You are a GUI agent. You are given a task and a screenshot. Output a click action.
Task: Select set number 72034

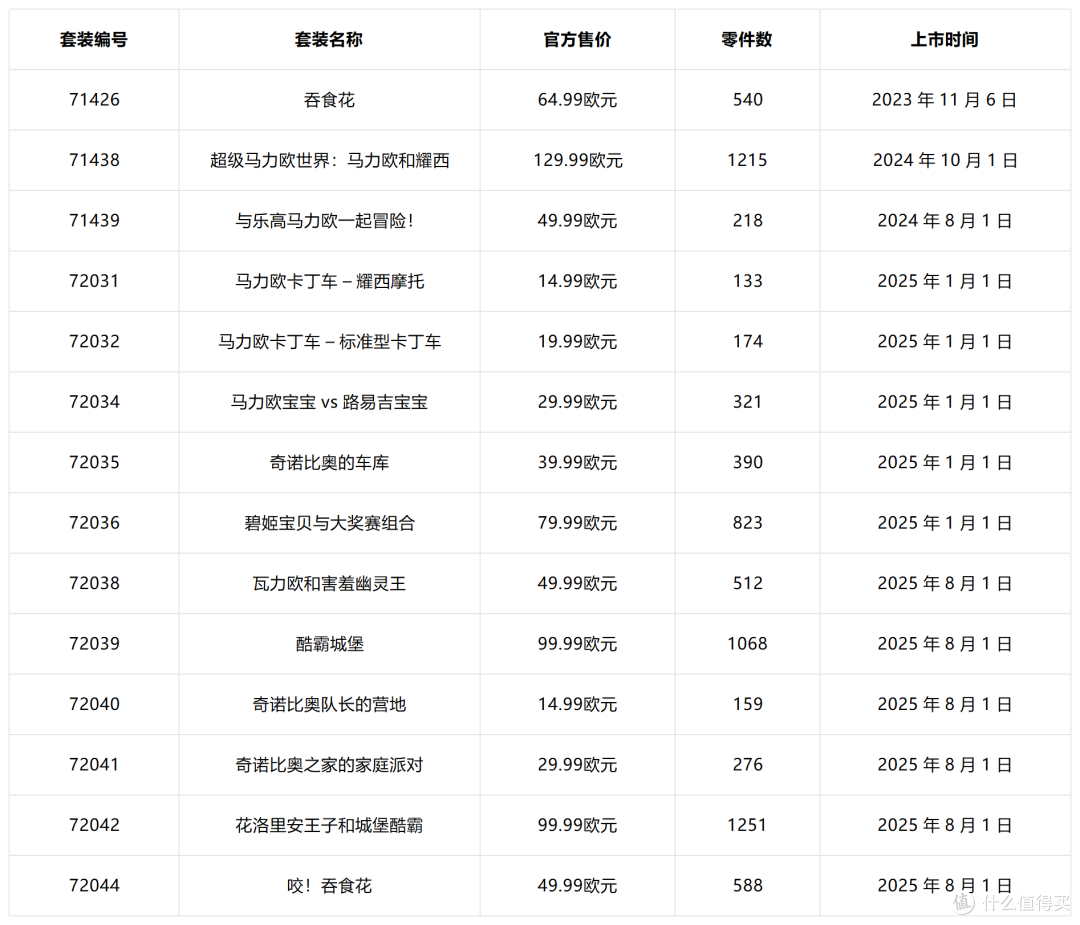pos(94,402)
